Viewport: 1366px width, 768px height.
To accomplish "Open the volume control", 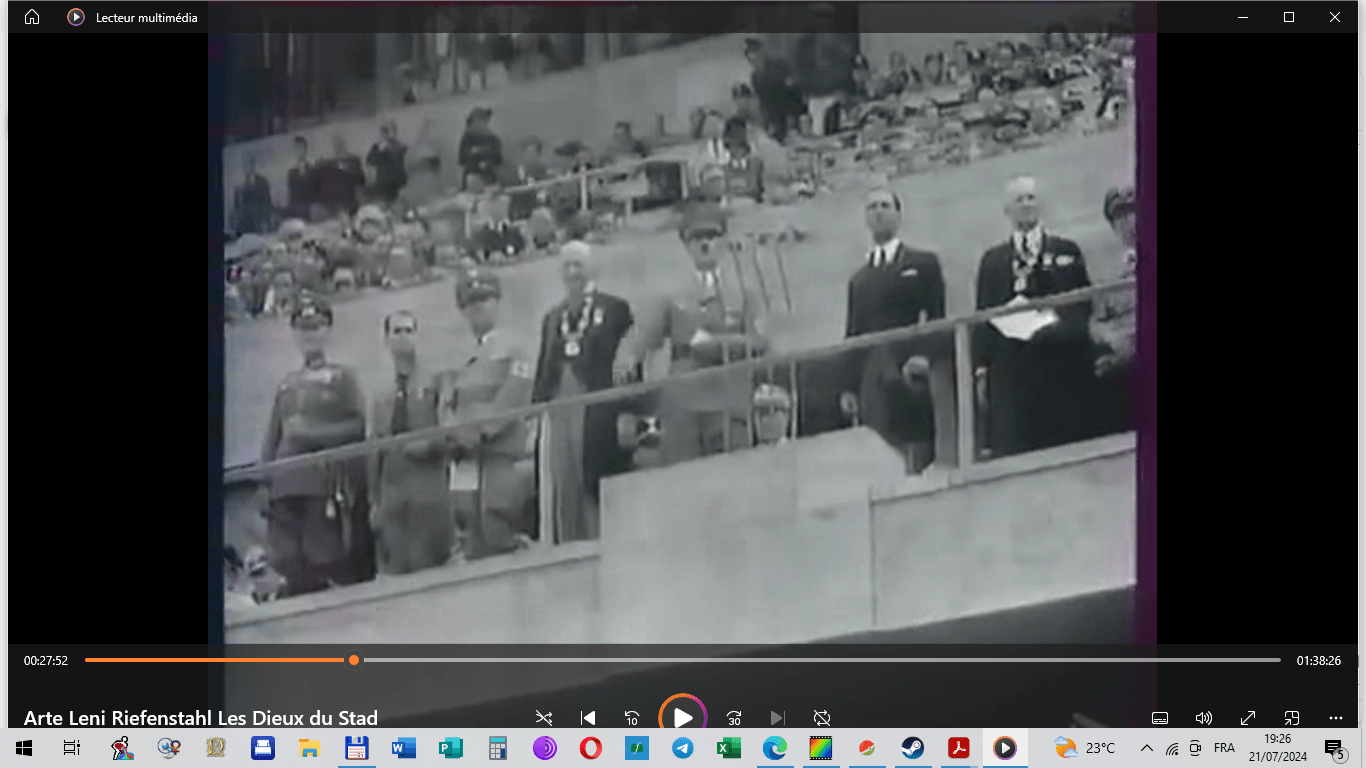I will [x=1204, y=718].
